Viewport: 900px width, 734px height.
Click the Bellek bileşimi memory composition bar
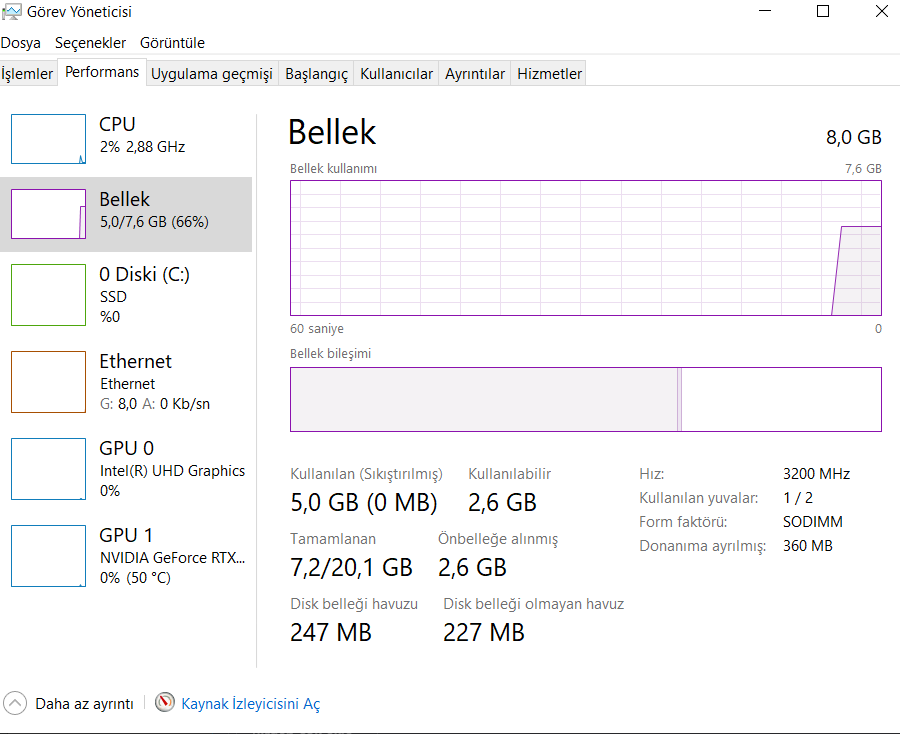click(585, 399)
